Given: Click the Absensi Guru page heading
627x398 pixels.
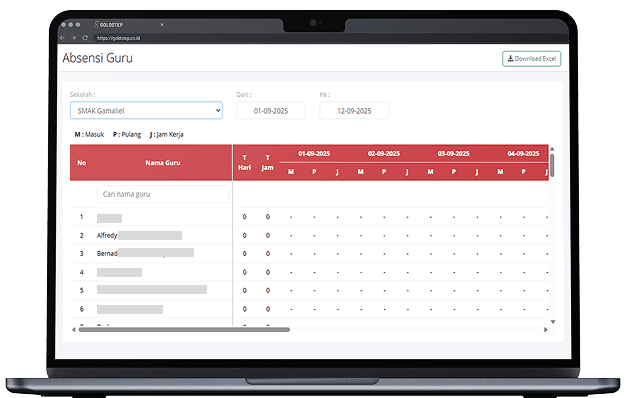Looking at the screenshot, I should tap(97, 58).
